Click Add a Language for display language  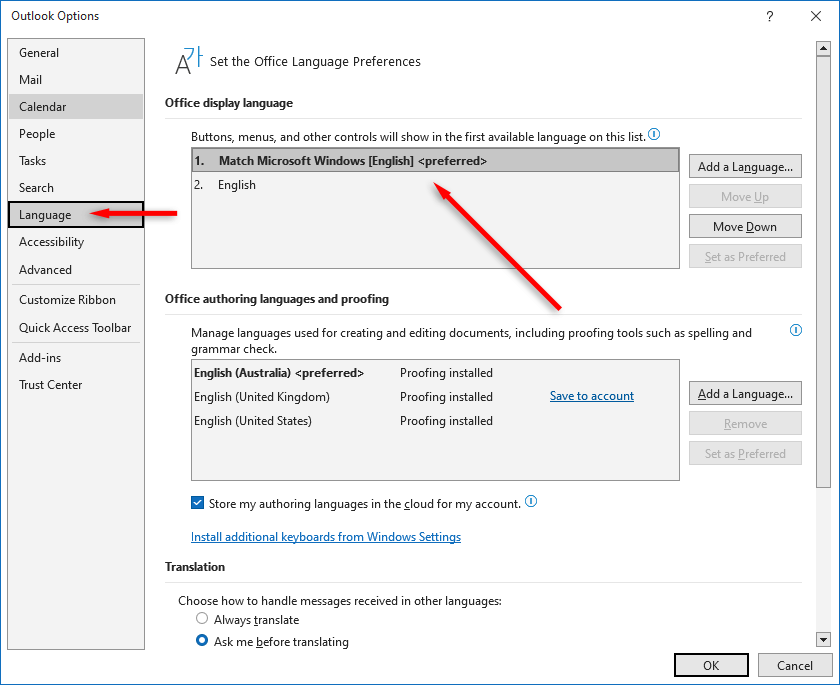[x=745, y=167]
